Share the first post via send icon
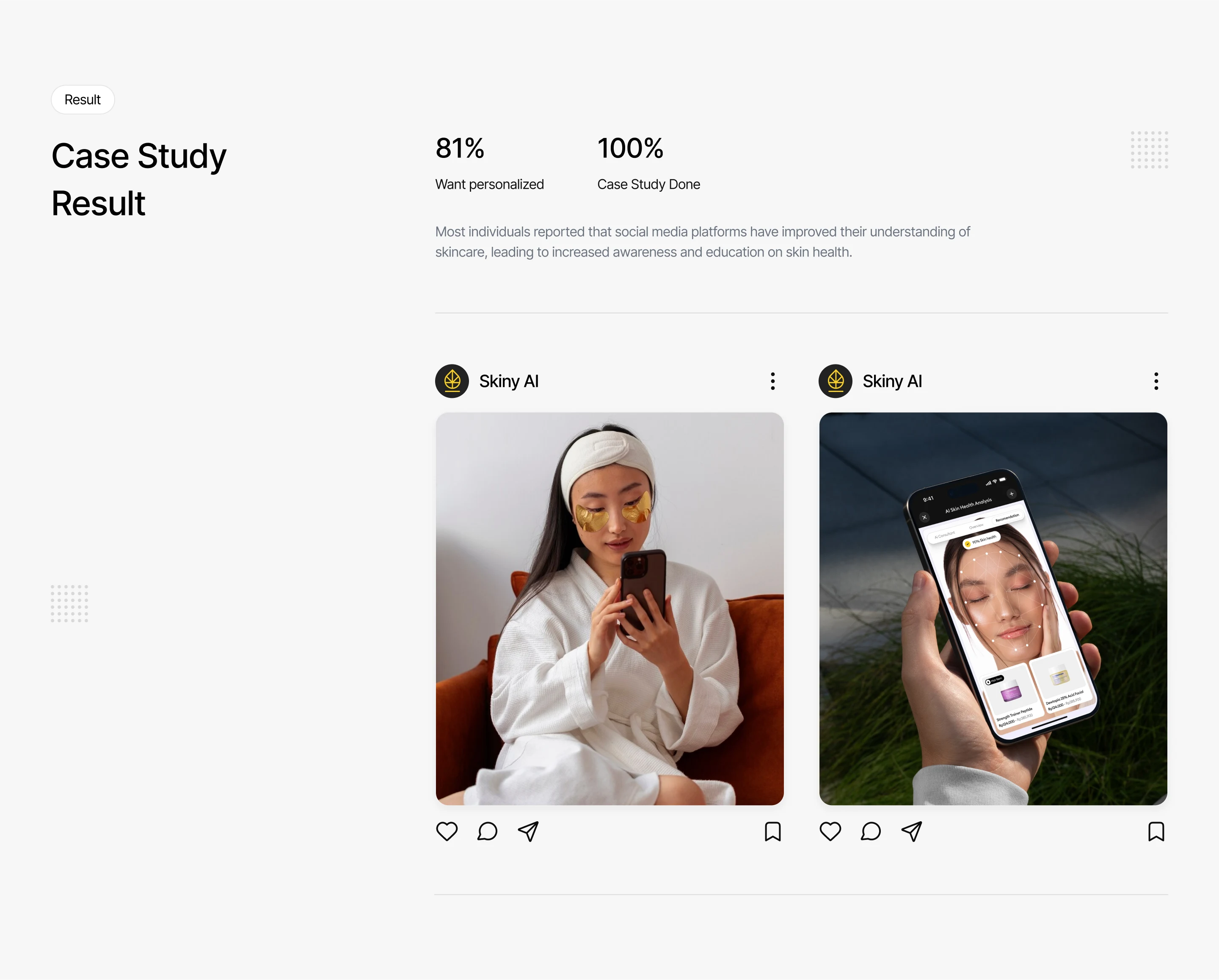 [528, 831]
